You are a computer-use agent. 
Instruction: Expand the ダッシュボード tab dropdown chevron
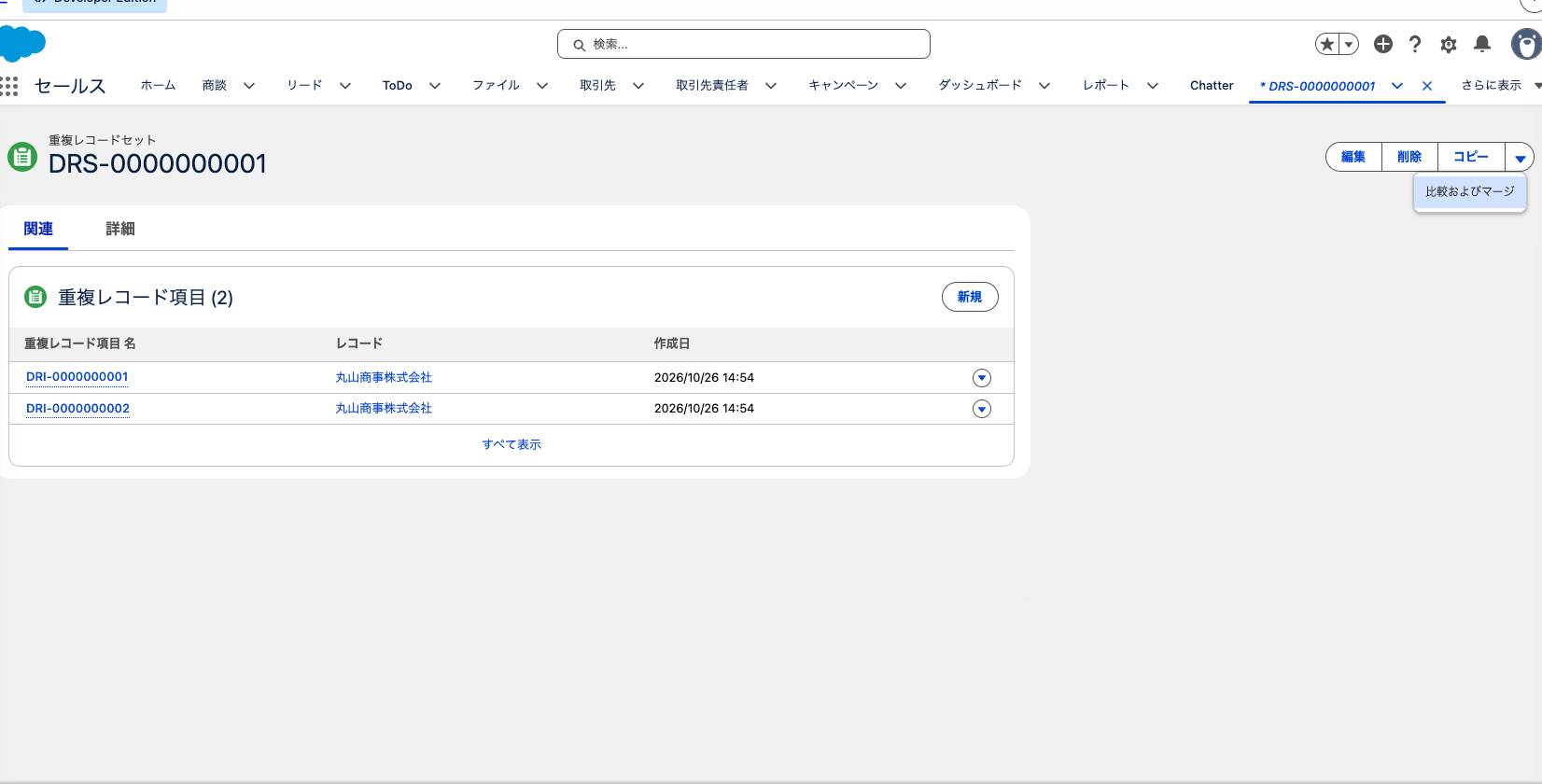1044,86
